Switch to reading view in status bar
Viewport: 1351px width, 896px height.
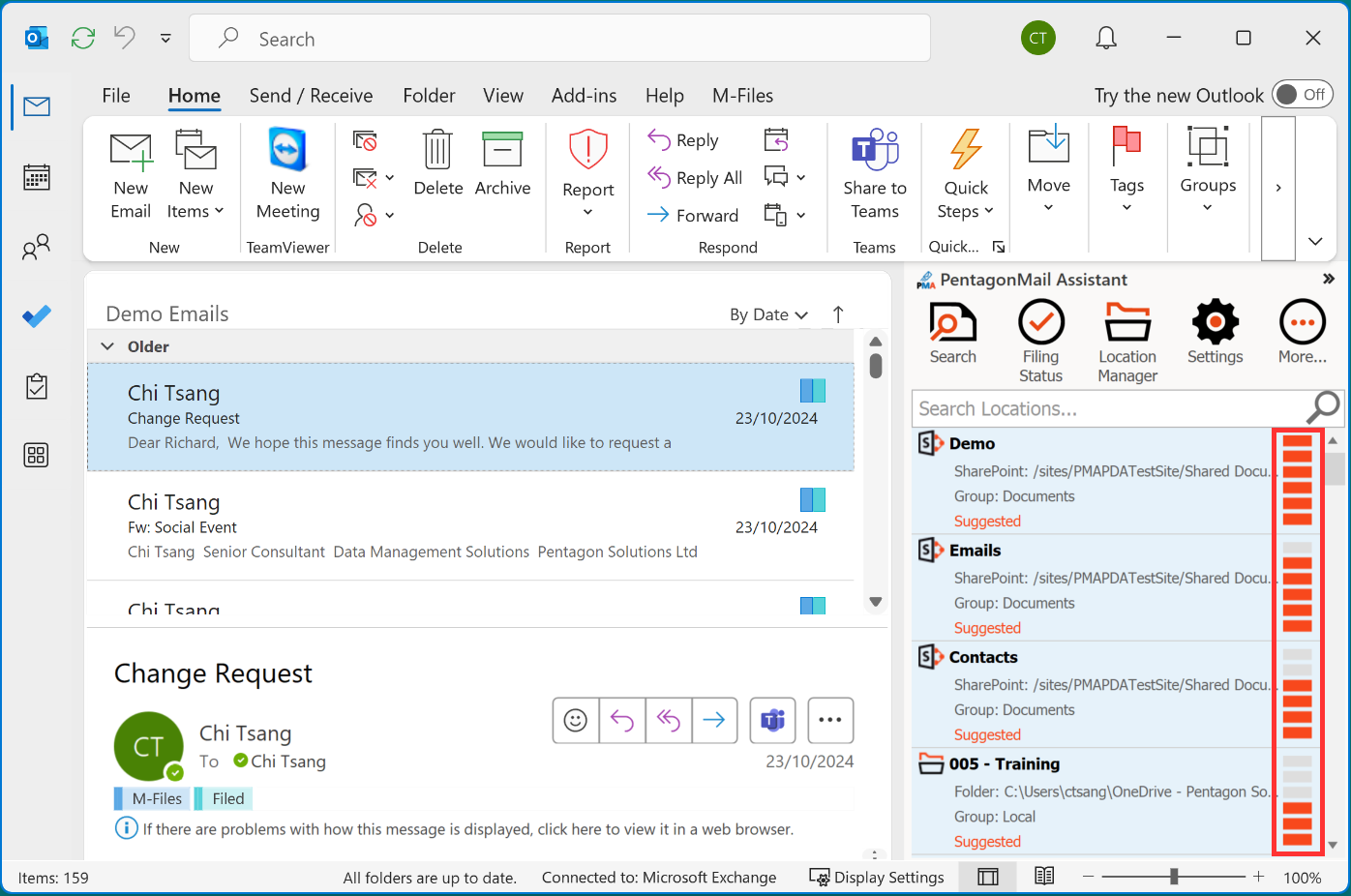click(x=1044, y=877)
